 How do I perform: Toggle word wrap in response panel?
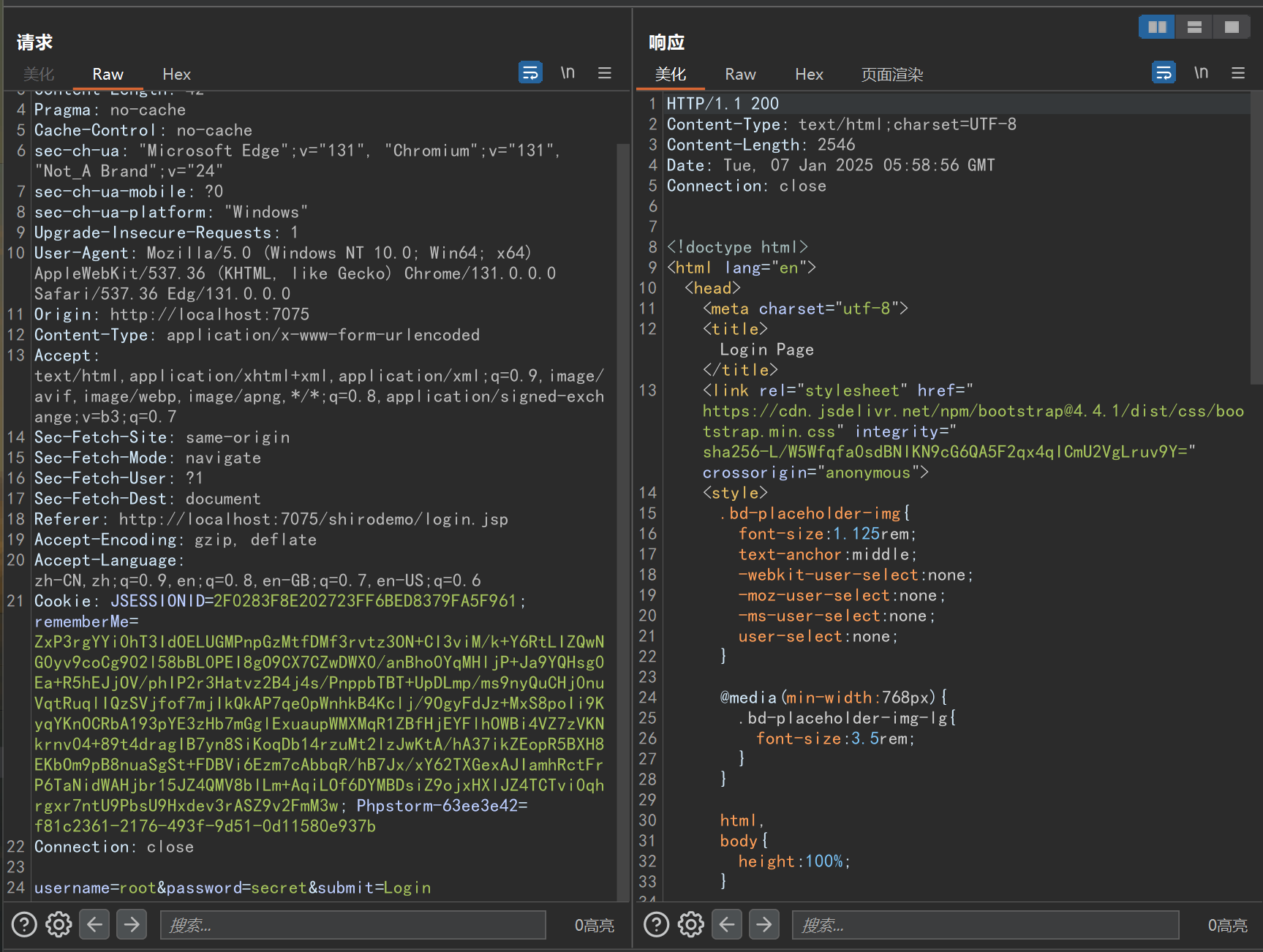[x=1164, y=72]
